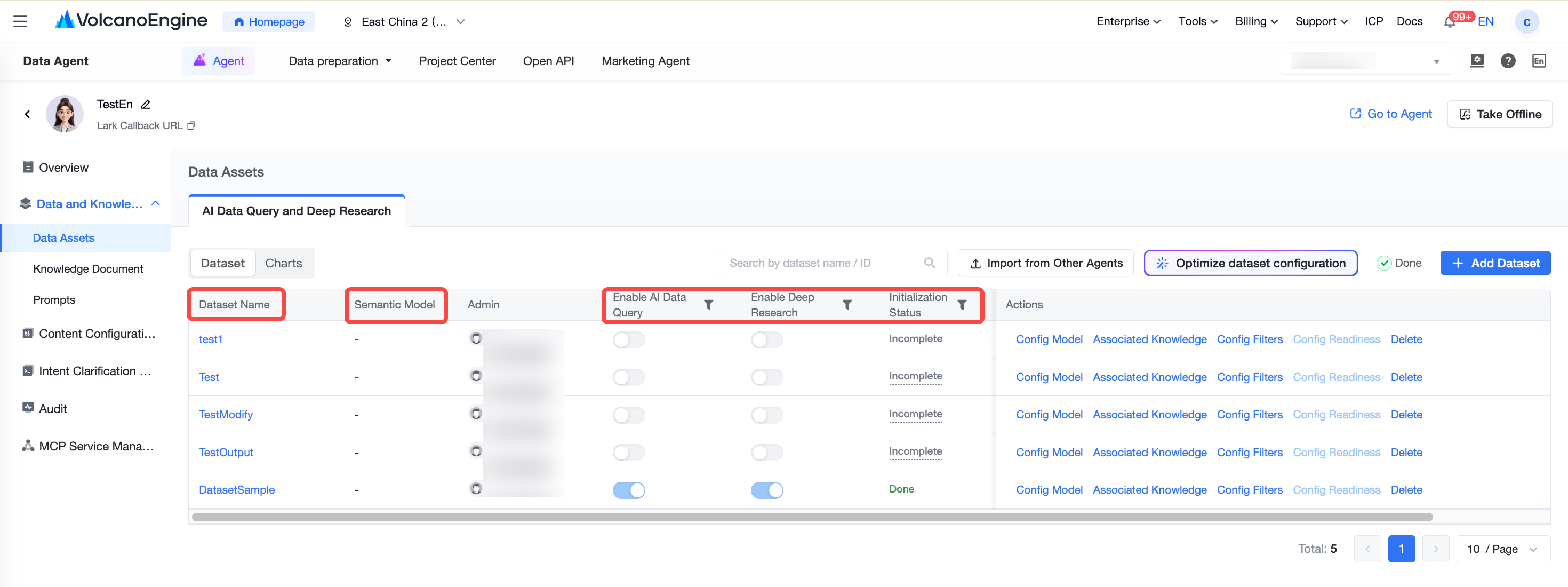Enable Deep Research for TestModify
The height and width of the screenshot is (587, 1568).
(x=766, y=415)
